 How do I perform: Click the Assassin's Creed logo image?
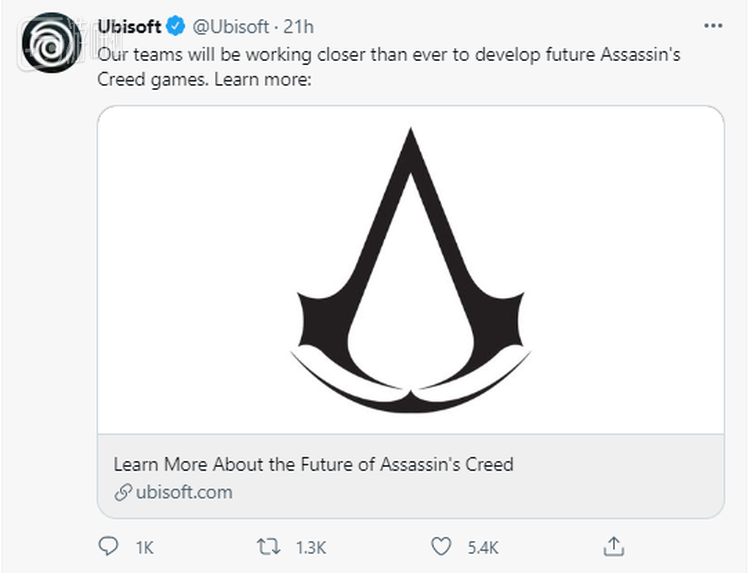pyautogui.click(x=410, y=270)
